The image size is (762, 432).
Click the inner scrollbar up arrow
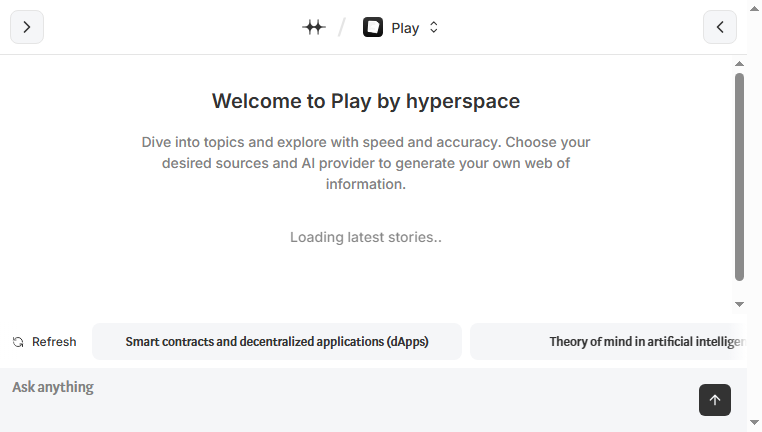740,64
